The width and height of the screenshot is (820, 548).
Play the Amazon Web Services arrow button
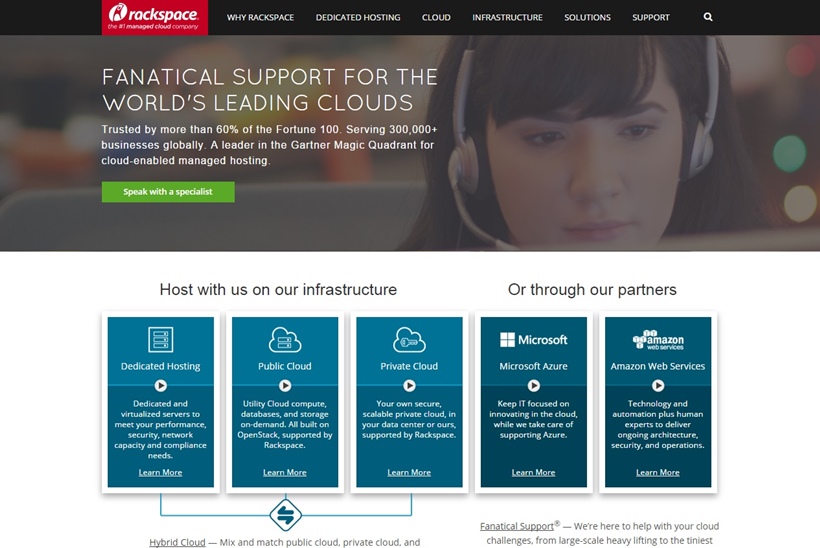tap(658, 385)
